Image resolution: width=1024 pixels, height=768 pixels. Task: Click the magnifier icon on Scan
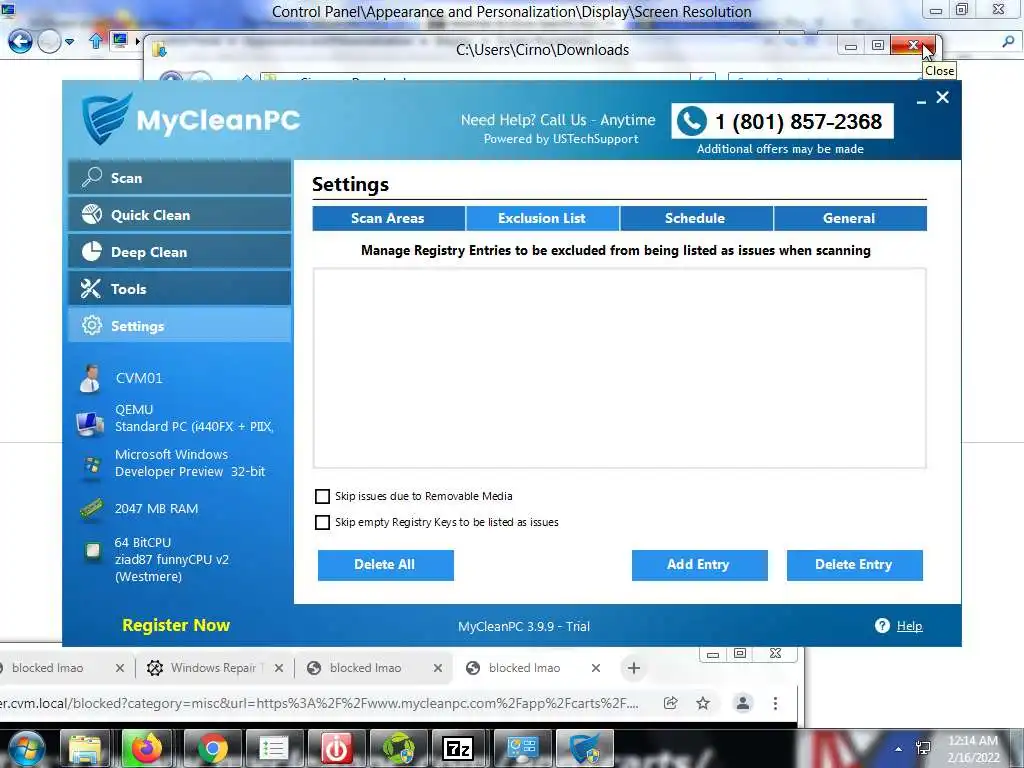click(x=91, y=177)
